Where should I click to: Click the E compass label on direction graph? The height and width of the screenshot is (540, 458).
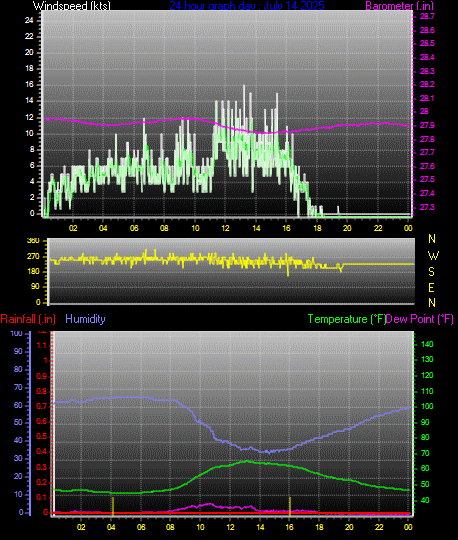coord(431,287)
